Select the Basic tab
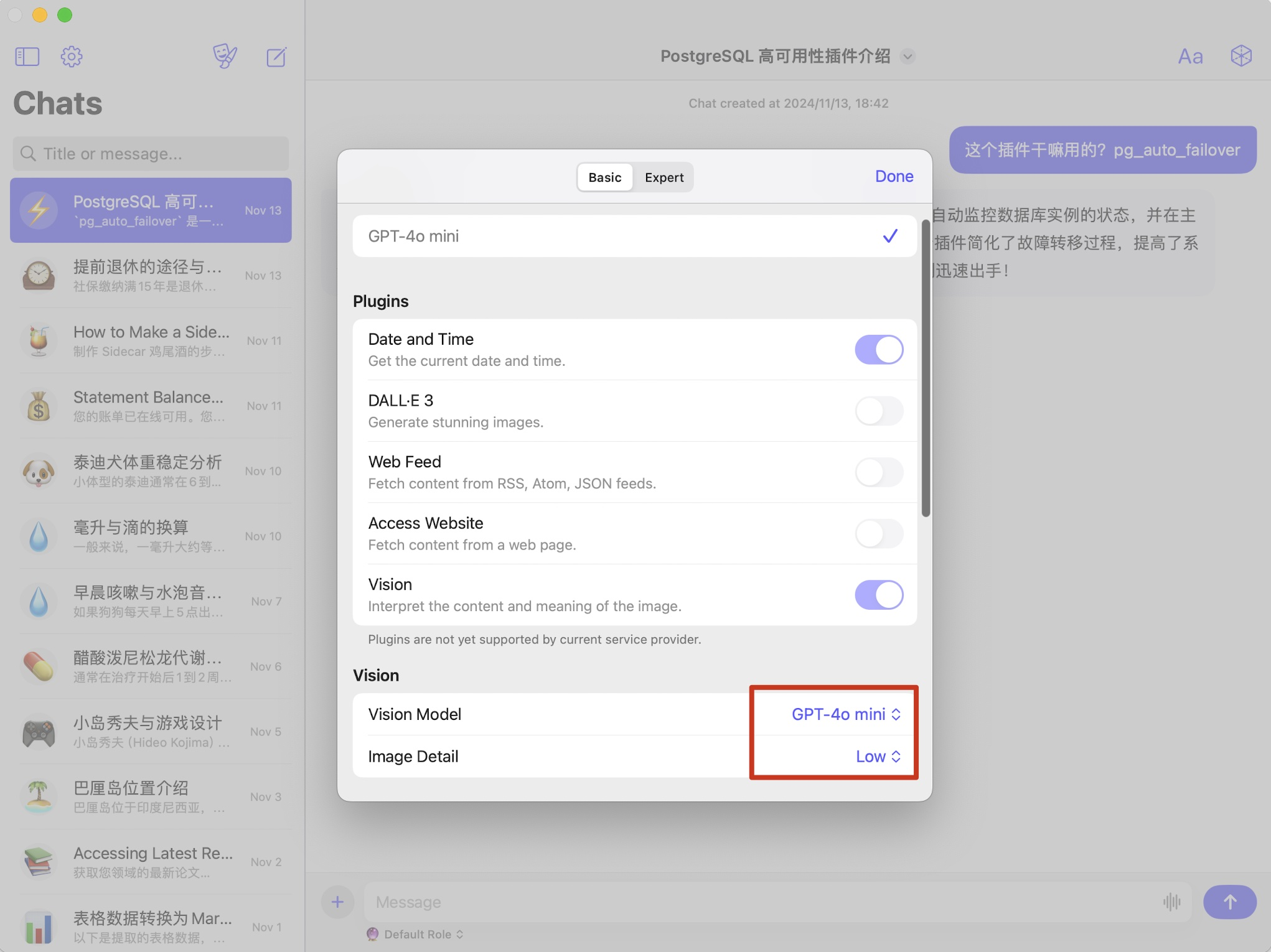 point(604,178)
